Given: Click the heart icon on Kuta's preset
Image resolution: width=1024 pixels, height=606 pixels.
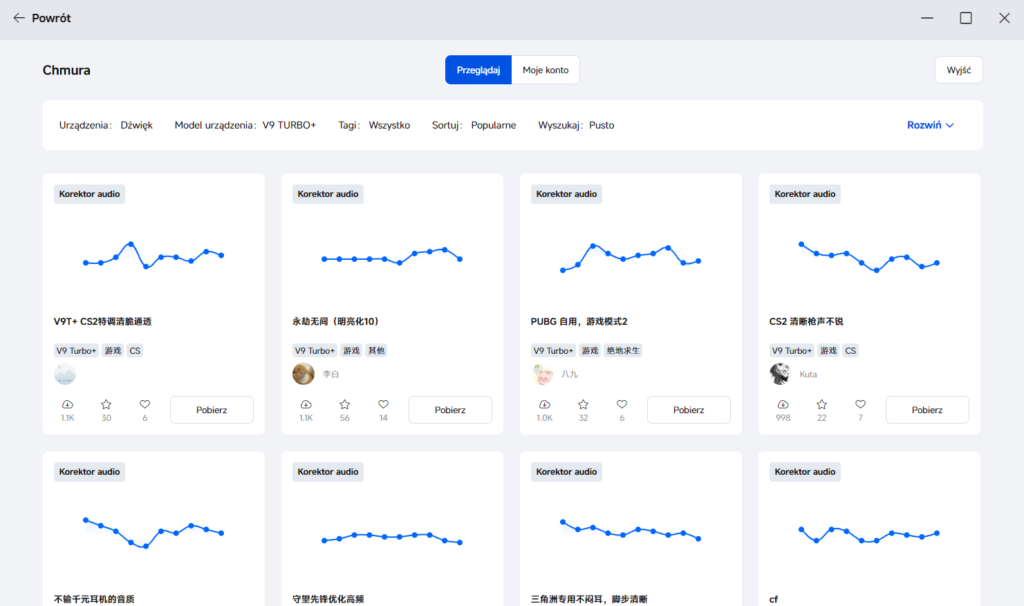Looking at the screenshot, I should (x=860, y=404).
